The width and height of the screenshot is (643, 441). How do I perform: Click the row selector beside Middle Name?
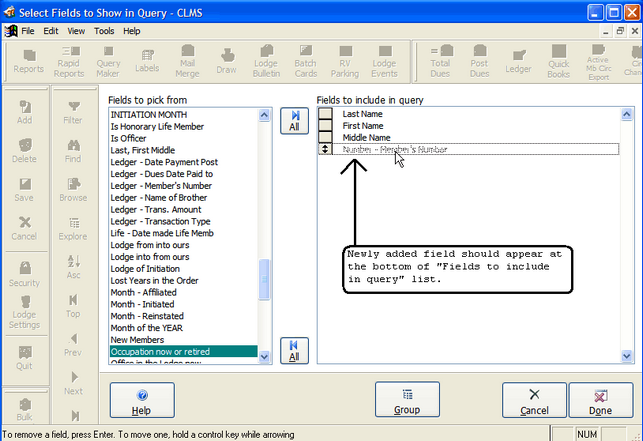tap(325, 138)
